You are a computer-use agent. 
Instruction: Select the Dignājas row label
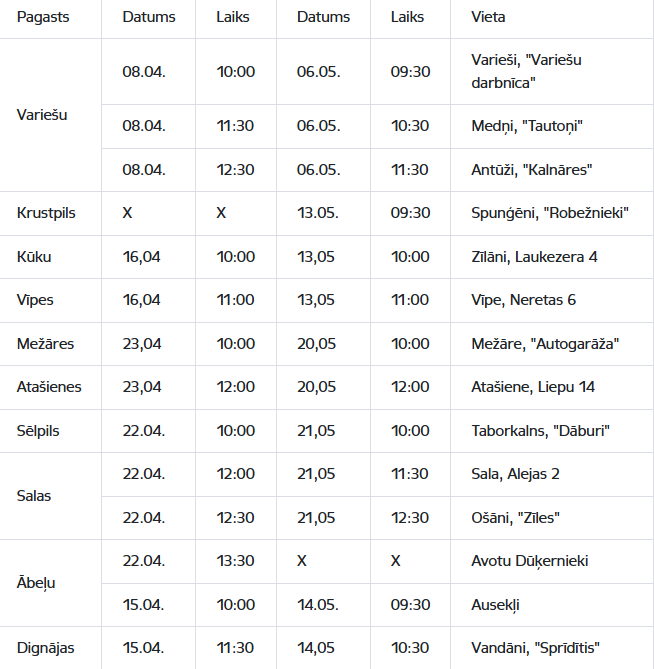(45, 648)
